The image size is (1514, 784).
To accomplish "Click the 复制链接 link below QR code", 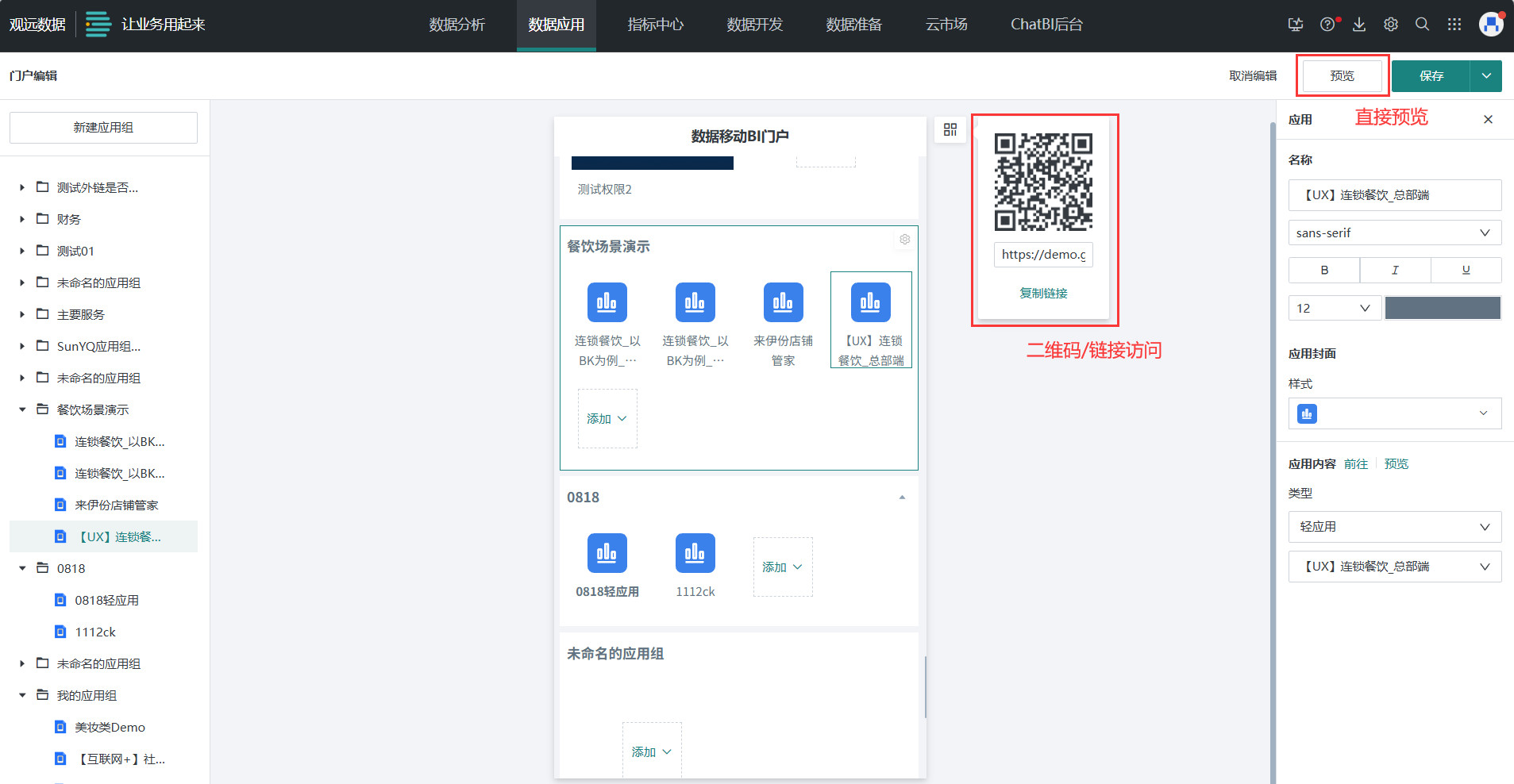I will [1044, 292].
